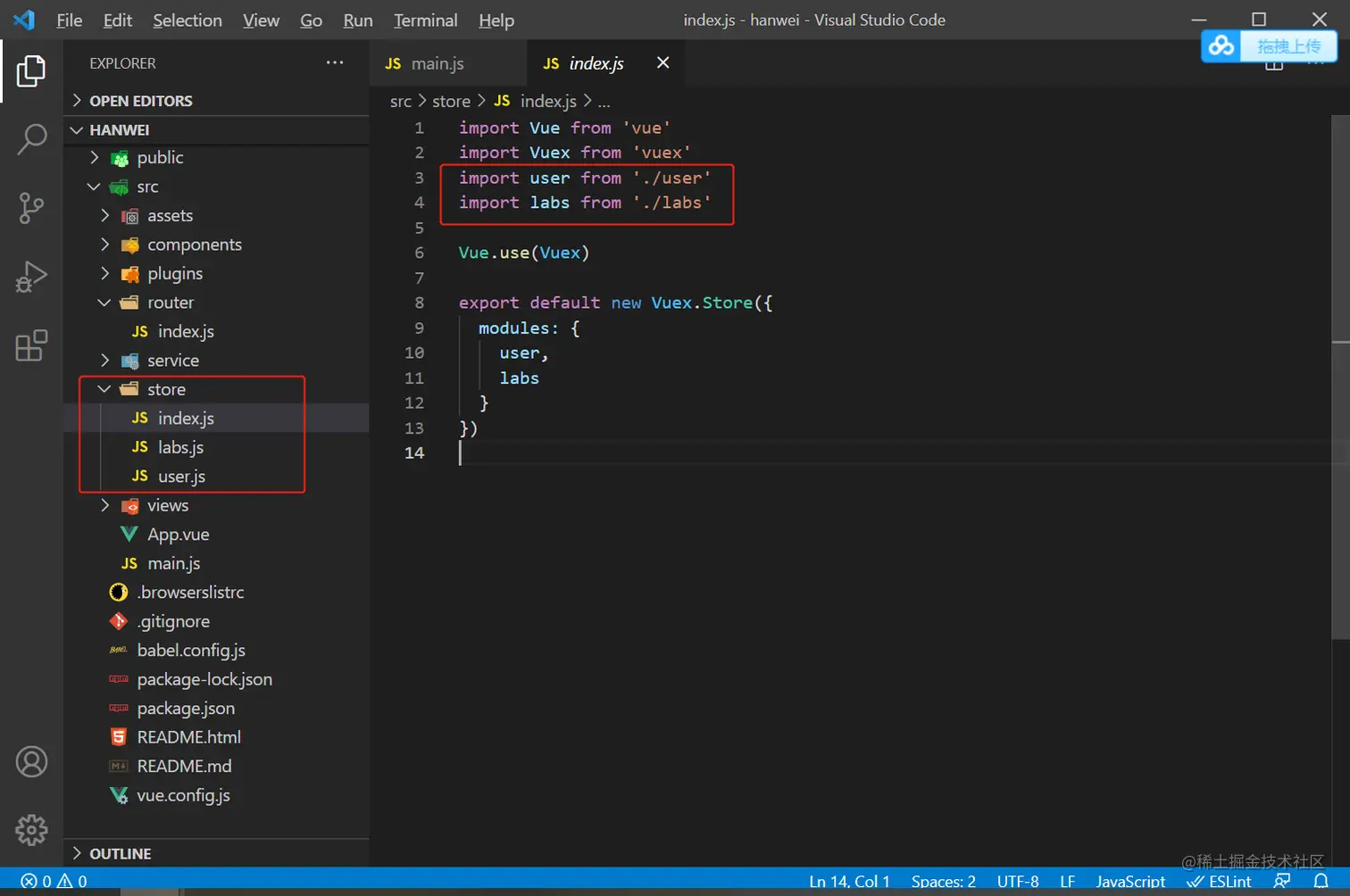Open App.vue in the explorer

tap(216, 535)
